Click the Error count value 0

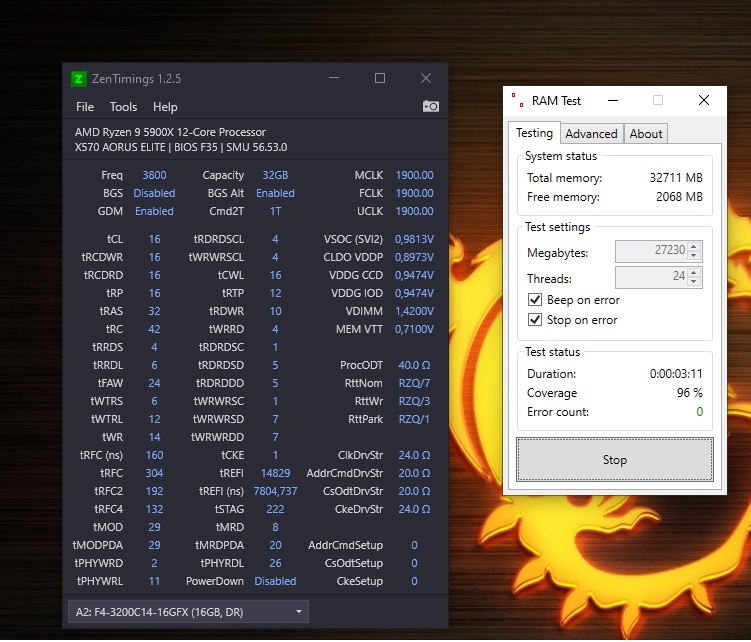pyautogui.click(x=700, y=412)
